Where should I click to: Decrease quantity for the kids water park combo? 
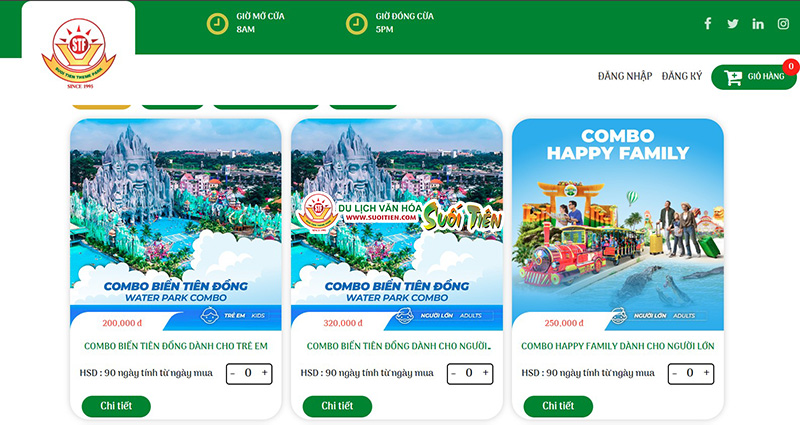point(233,373)
